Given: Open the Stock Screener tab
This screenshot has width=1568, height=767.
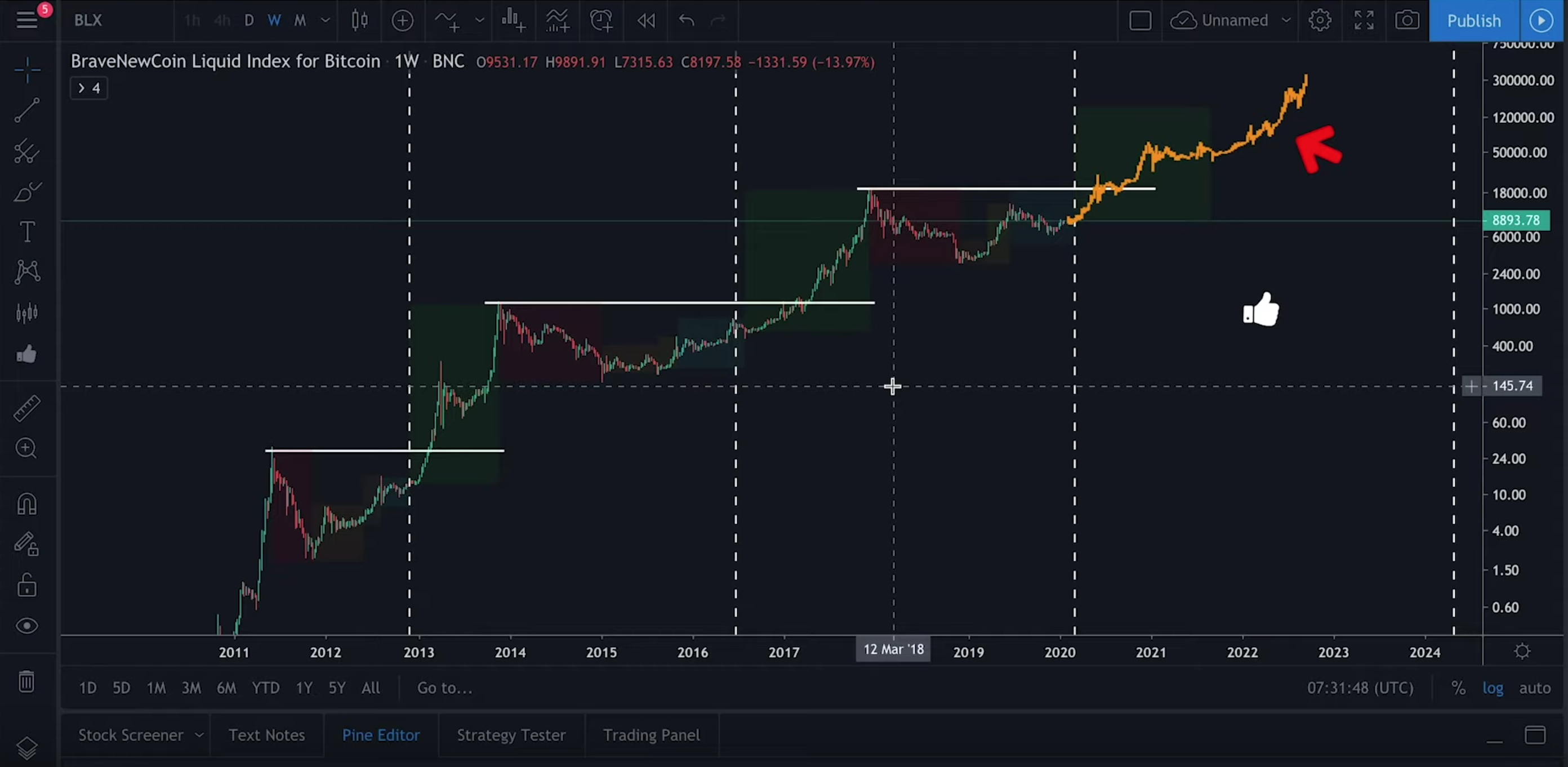Looking at the screenshot, I should (131, 735).
